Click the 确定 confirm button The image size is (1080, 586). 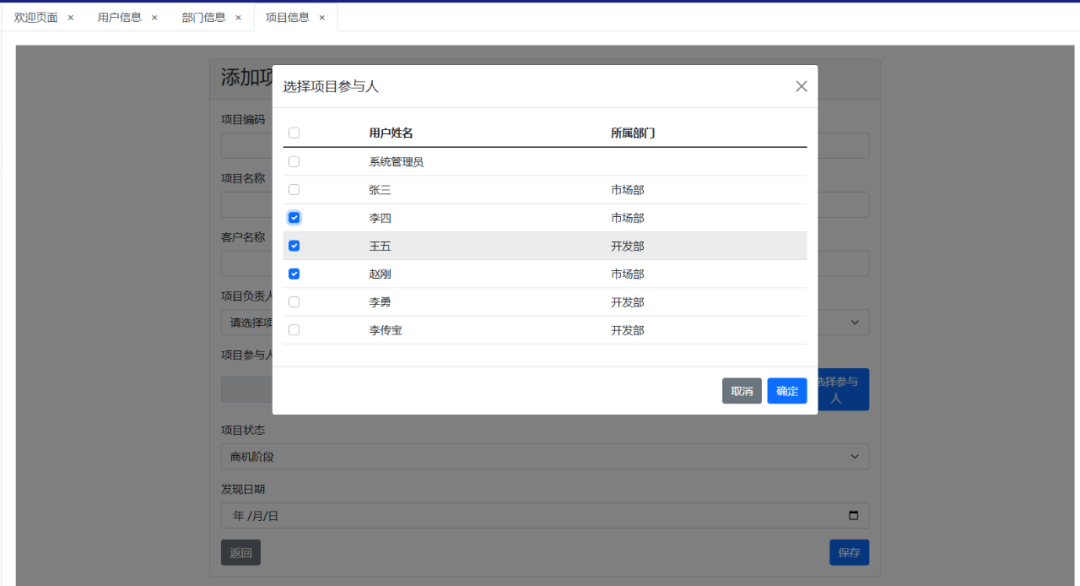(786, 390)
